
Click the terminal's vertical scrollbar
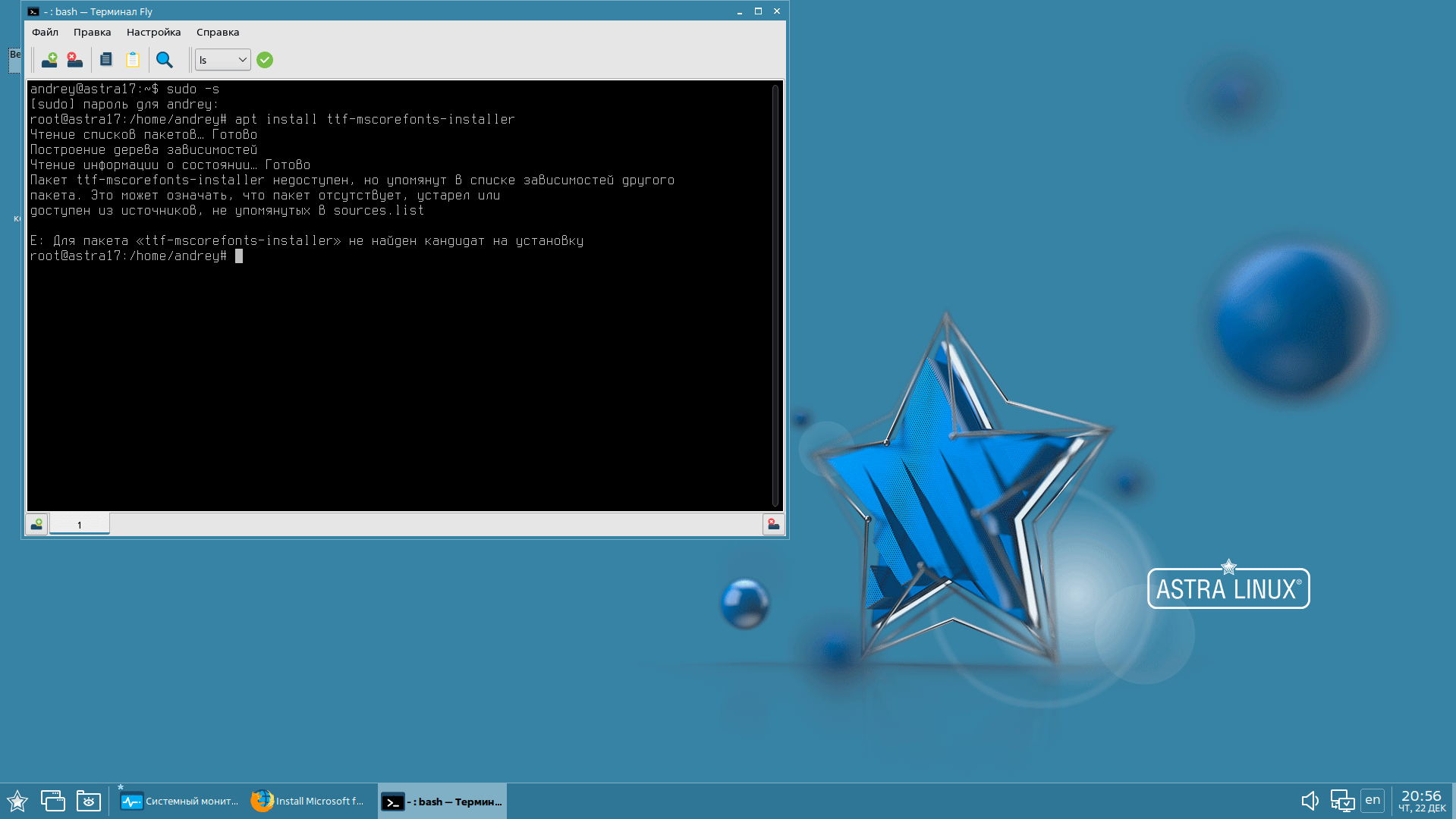[775, 296]
